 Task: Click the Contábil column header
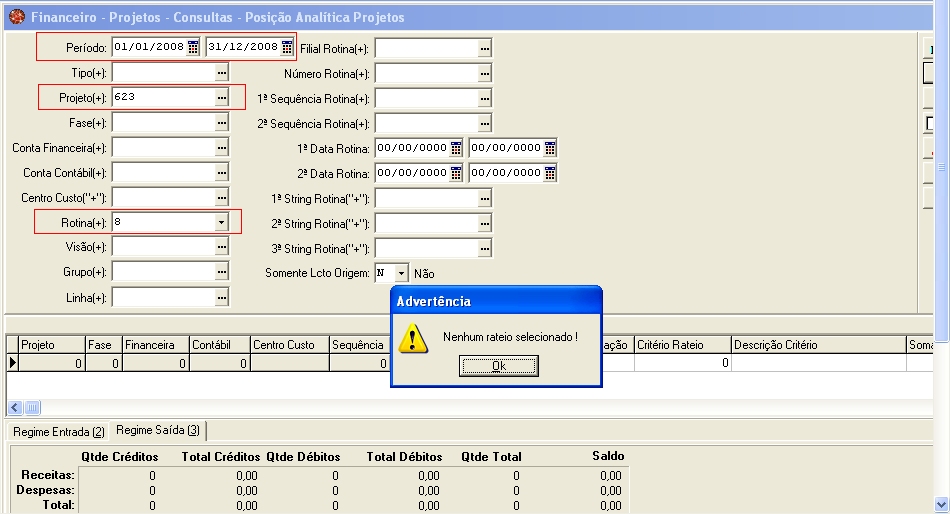tap(219, 345)
